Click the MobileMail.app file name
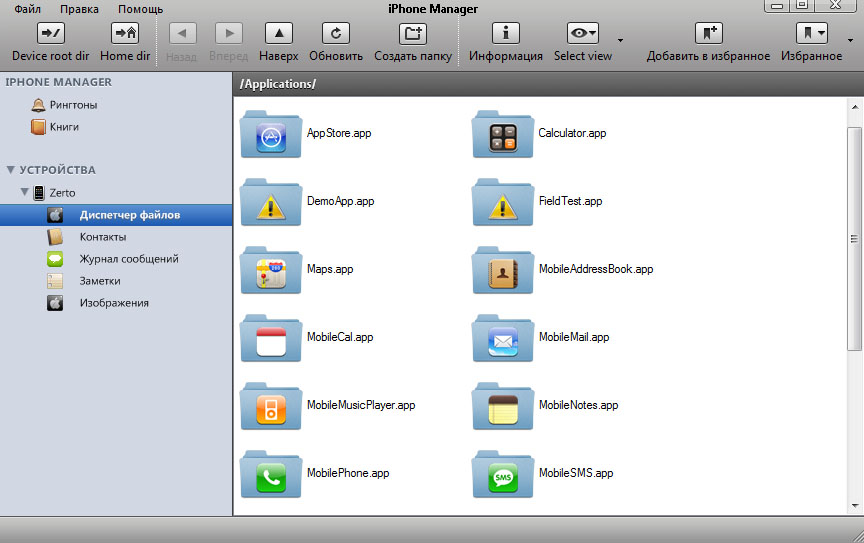 574,337
